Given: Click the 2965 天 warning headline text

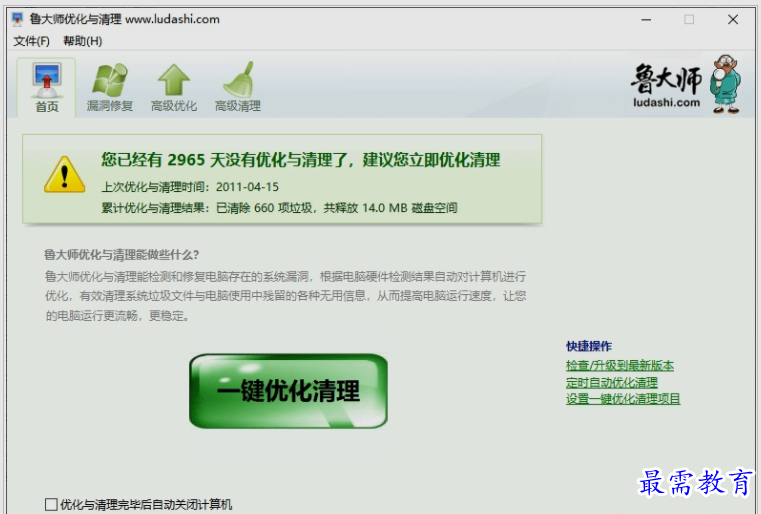Looking at the screenshot, I should (301, 160).
